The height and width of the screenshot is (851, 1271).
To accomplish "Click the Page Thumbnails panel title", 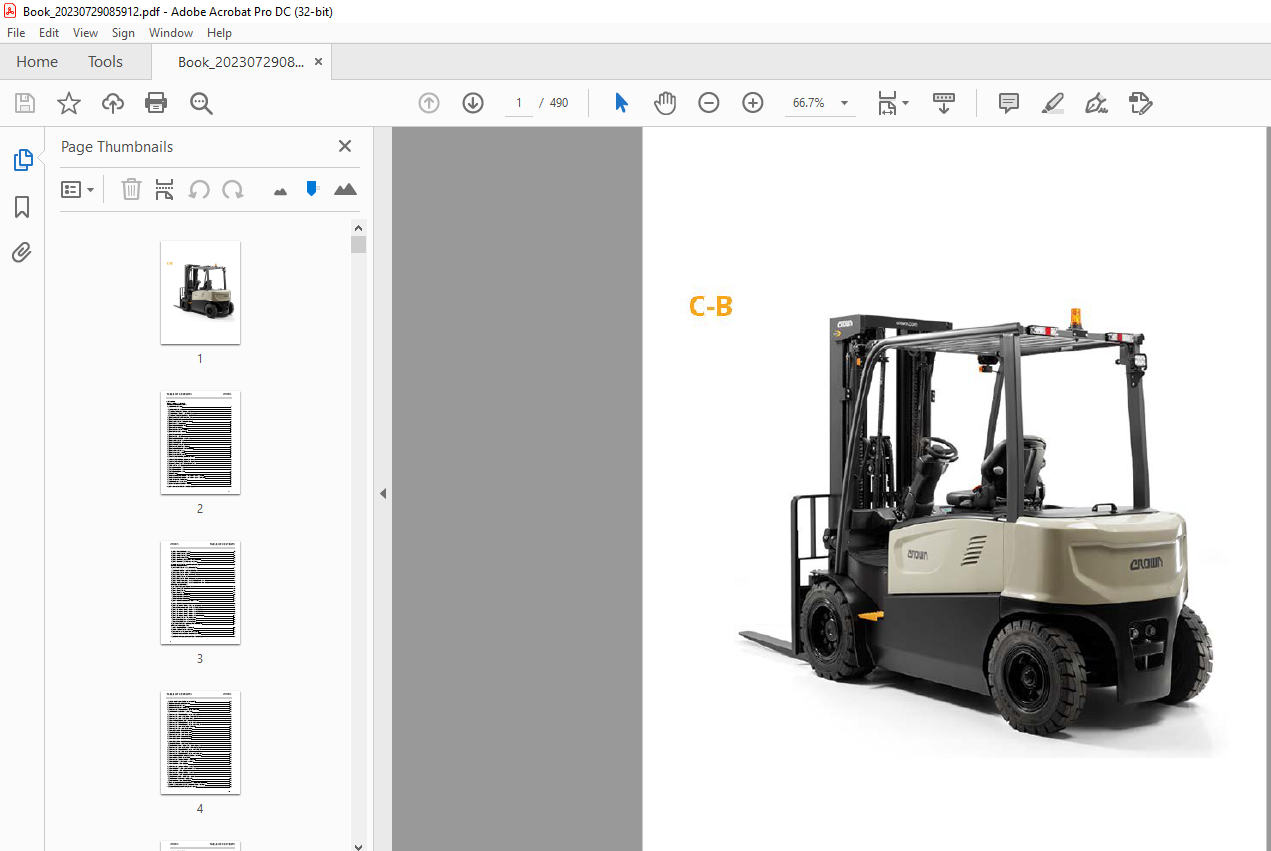I will click(117, 146).
